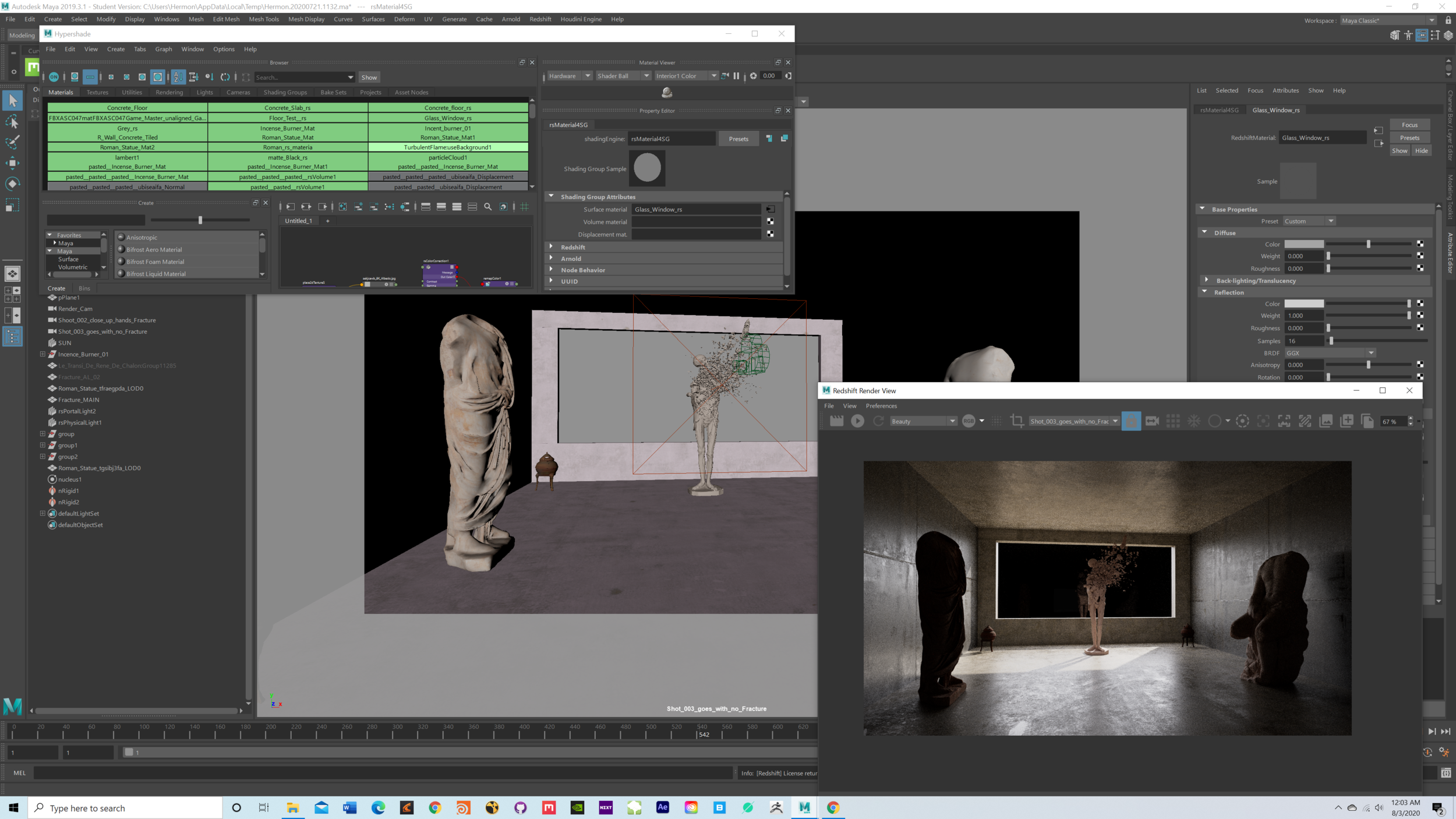This screenshot has width=1456, height=819.
Task: Switch to the Textures tab in Hypershade
Action: (97, 92)
